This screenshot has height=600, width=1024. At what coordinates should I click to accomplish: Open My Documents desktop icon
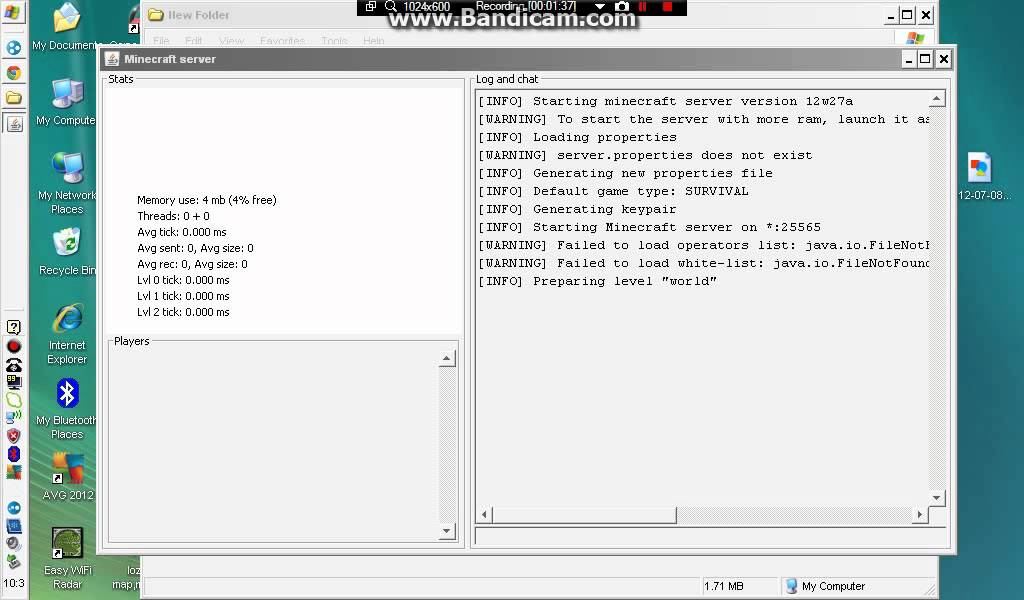click(66, 27)
